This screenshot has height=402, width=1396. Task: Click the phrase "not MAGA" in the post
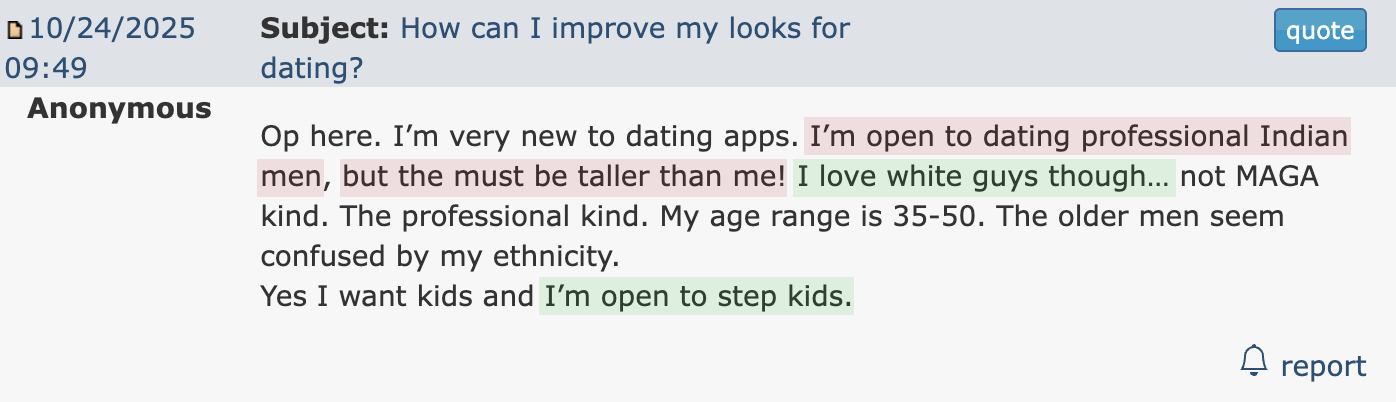(x=1250, y=177)
